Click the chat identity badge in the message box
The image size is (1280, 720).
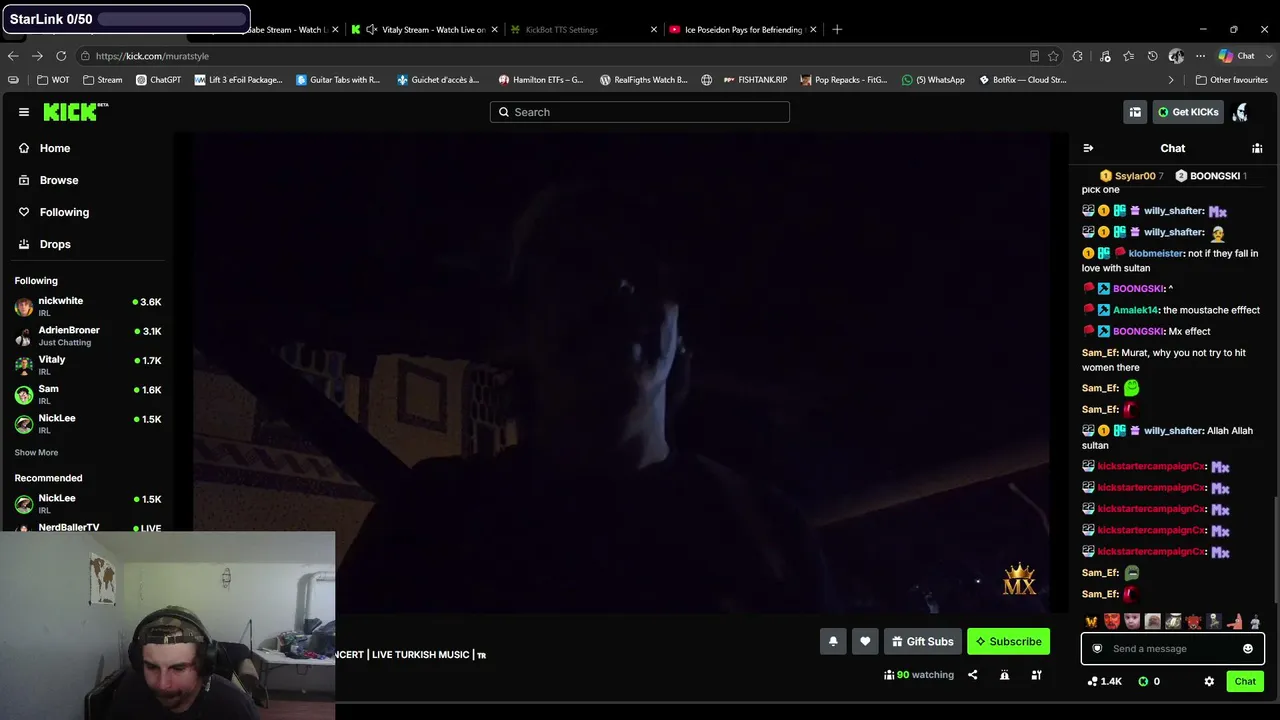(1097, 649)
